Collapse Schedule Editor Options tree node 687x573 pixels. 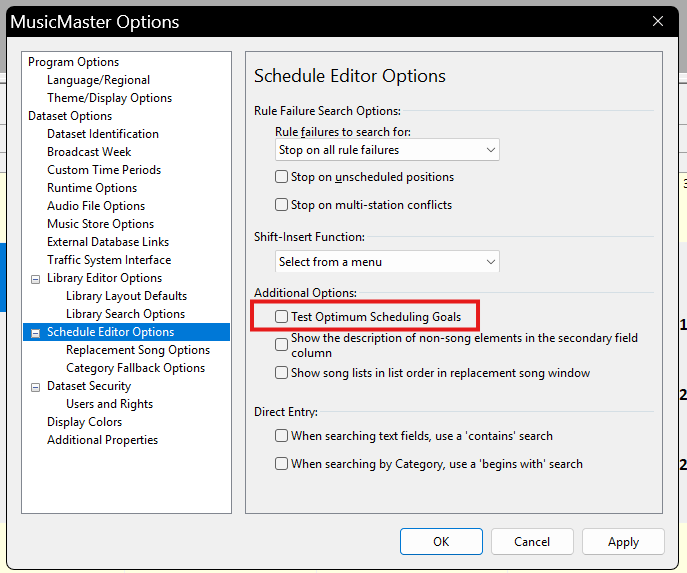pos(35,333)
